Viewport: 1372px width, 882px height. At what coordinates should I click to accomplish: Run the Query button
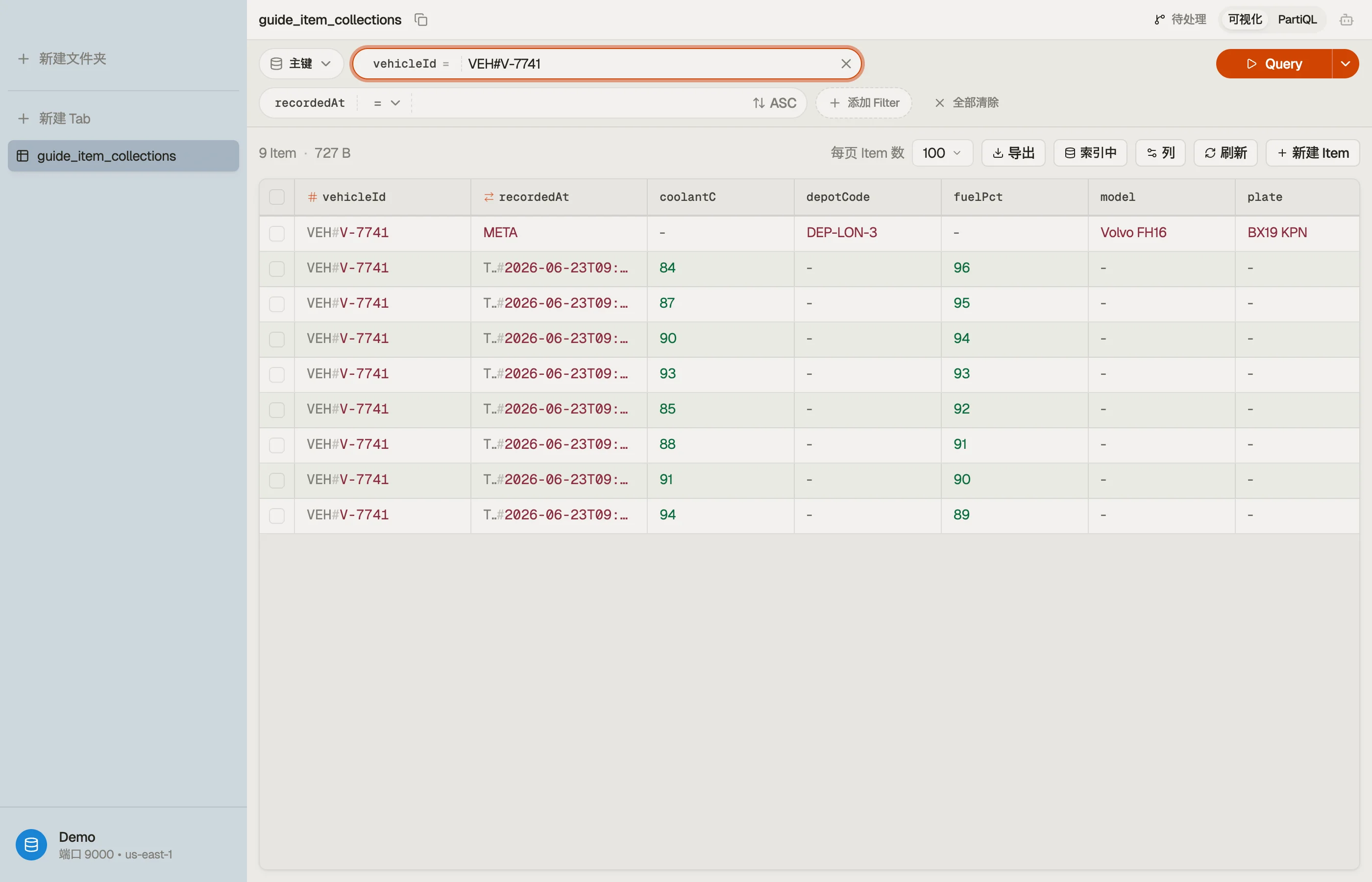pos(1274,64)
